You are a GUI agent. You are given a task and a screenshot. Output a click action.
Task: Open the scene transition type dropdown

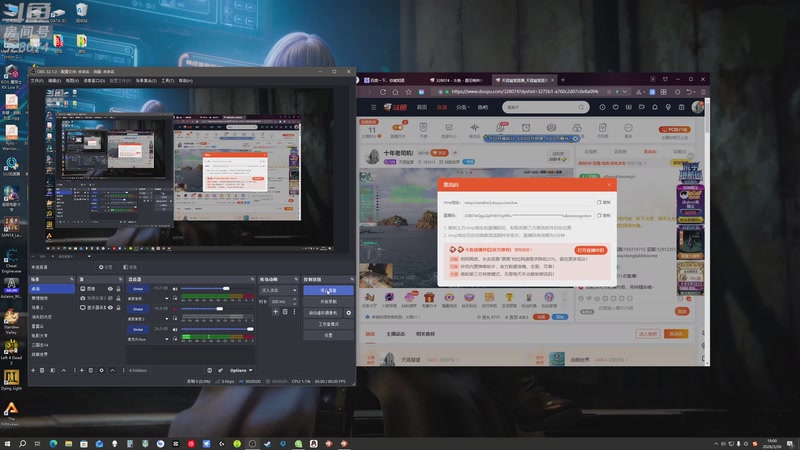click(279, 290)
